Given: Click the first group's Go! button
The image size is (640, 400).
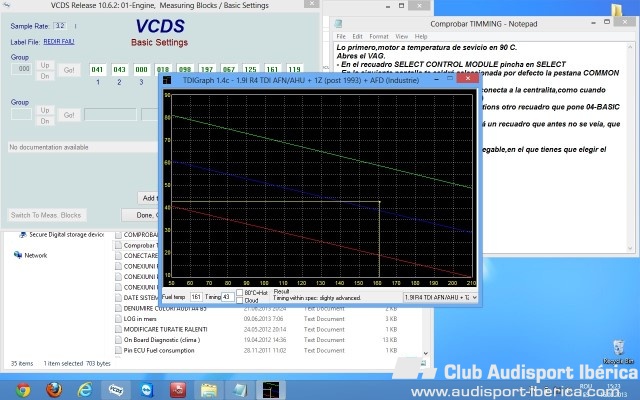Looking at the screenshot, I should click(69, 70).
